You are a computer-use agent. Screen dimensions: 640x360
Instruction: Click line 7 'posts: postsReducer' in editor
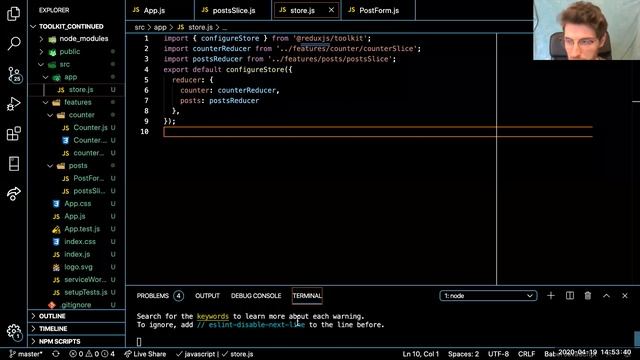pyautogui.click(x=220, y=100)
